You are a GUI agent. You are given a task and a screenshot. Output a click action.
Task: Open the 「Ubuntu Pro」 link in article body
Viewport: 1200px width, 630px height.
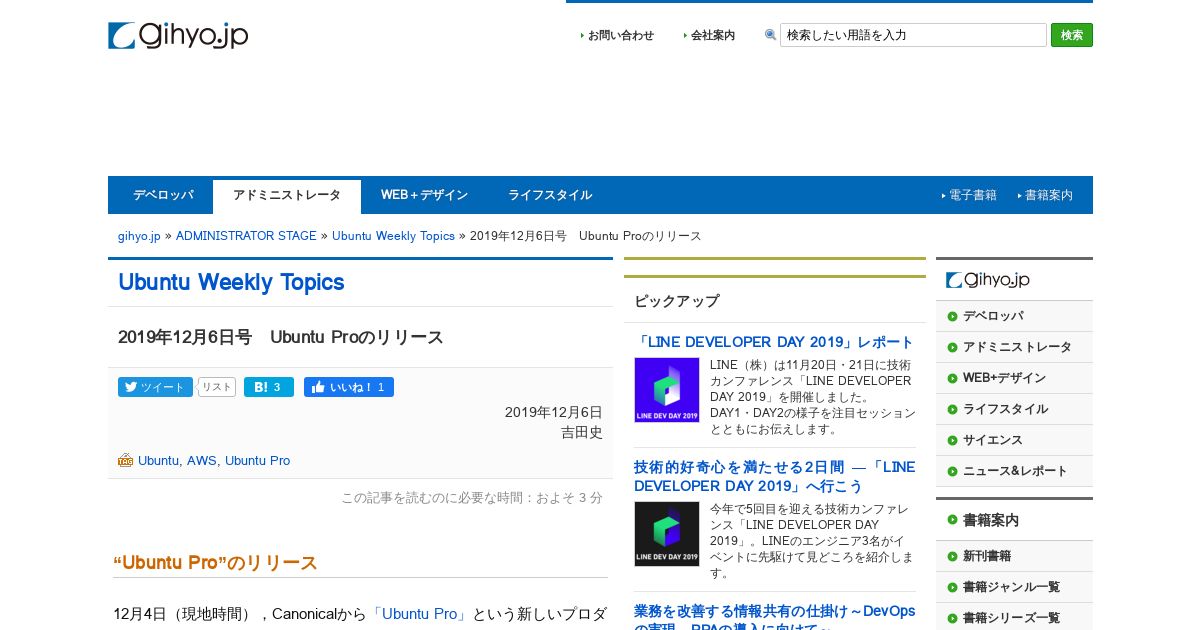point(420,614)
